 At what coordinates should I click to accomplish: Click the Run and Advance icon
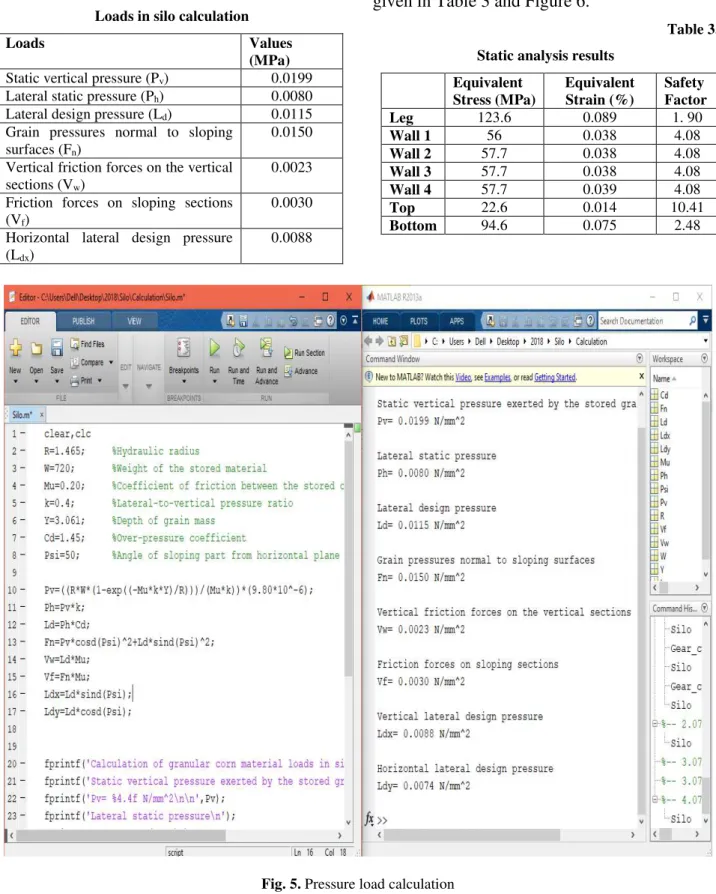coord(266,347)
